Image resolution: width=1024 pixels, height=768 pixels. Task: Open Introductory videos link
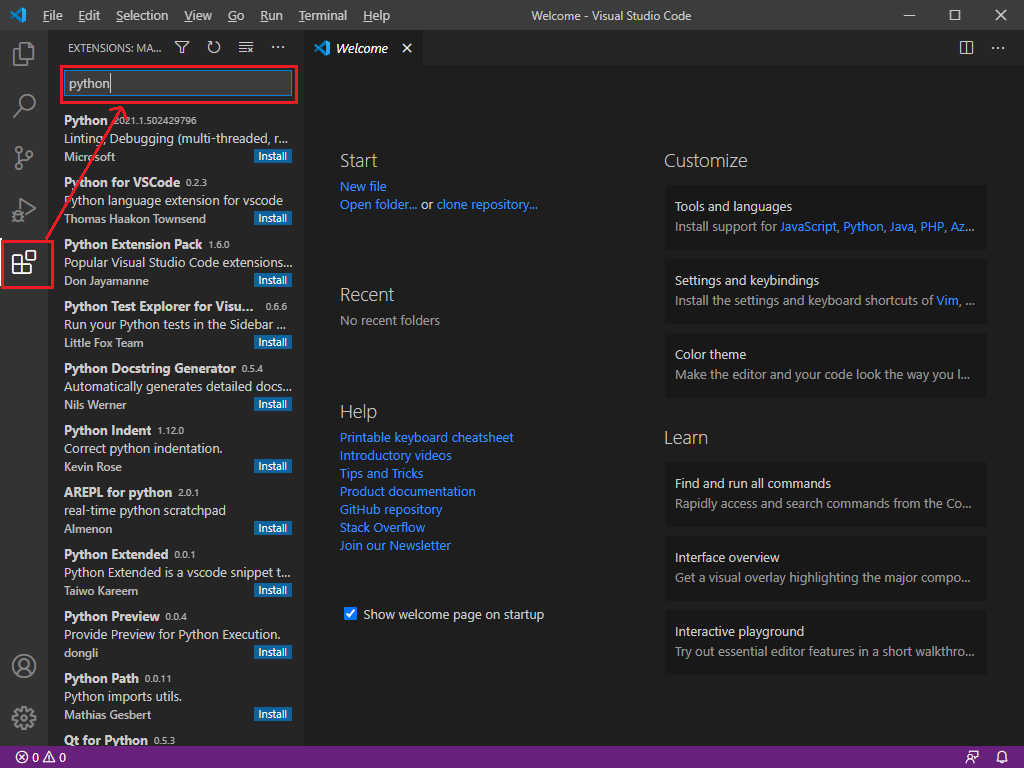tap(396, 456)
